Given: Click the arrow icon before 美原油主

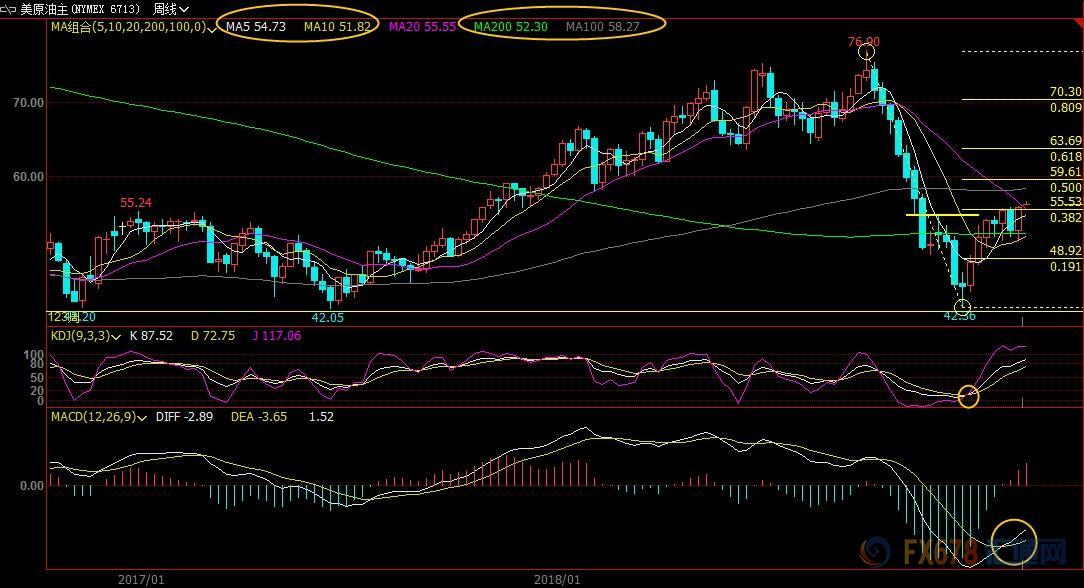Looking at the screenshot, I should (9, 9).
